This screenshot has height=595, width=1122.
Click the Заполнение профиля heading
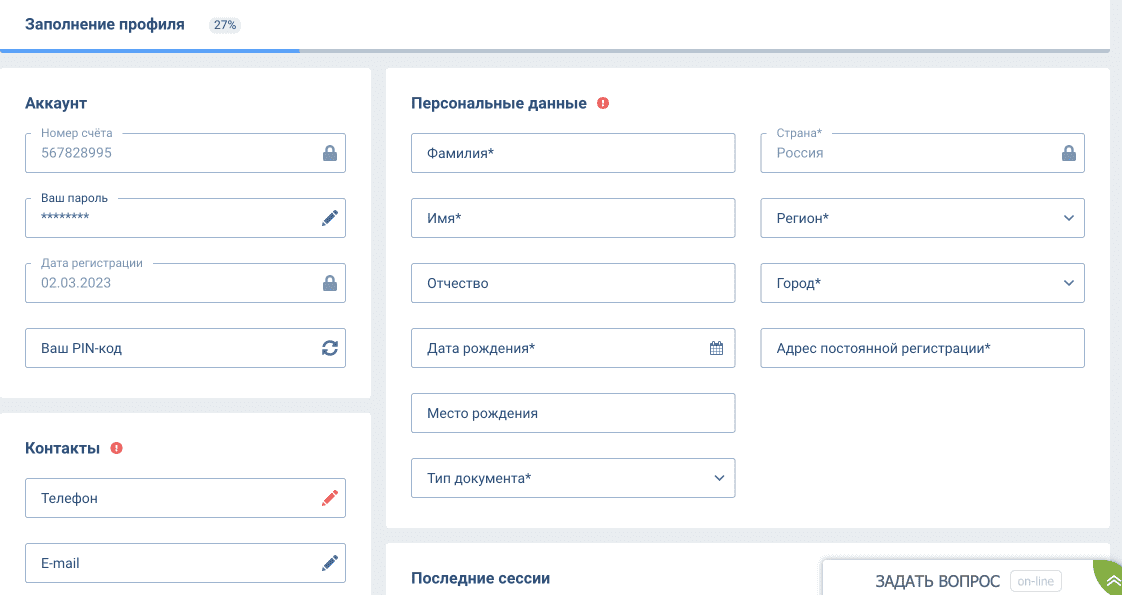coord(104,24)
